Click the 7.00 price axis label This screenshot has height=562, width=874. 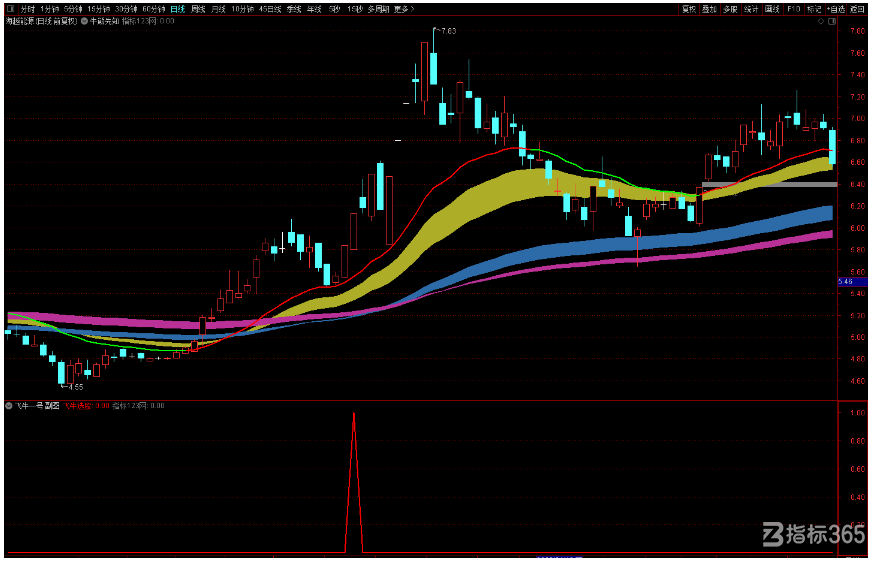857,118
